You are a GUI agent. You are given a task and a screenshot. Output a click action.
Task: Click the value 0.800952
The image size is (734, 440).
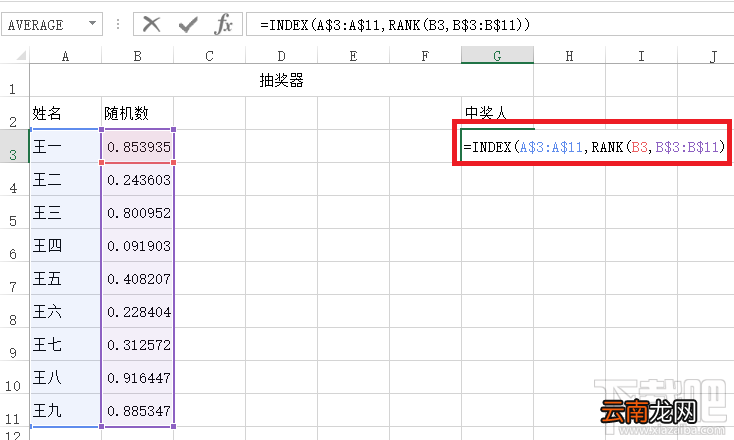click(x=137, y=212)
